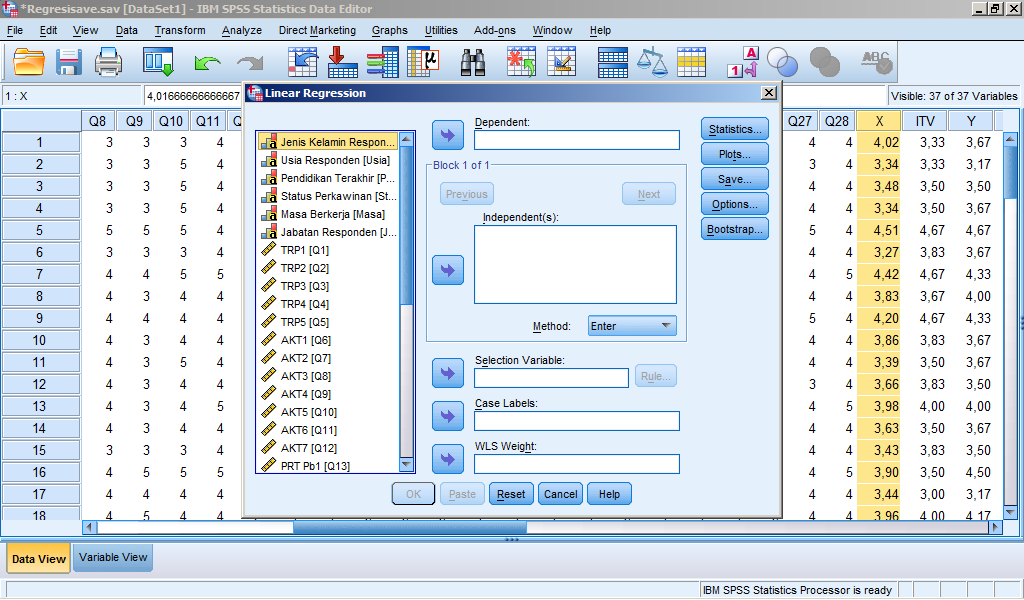Select Masa Berkerja [Masa] variable
1024x600 pixels.
328,214
